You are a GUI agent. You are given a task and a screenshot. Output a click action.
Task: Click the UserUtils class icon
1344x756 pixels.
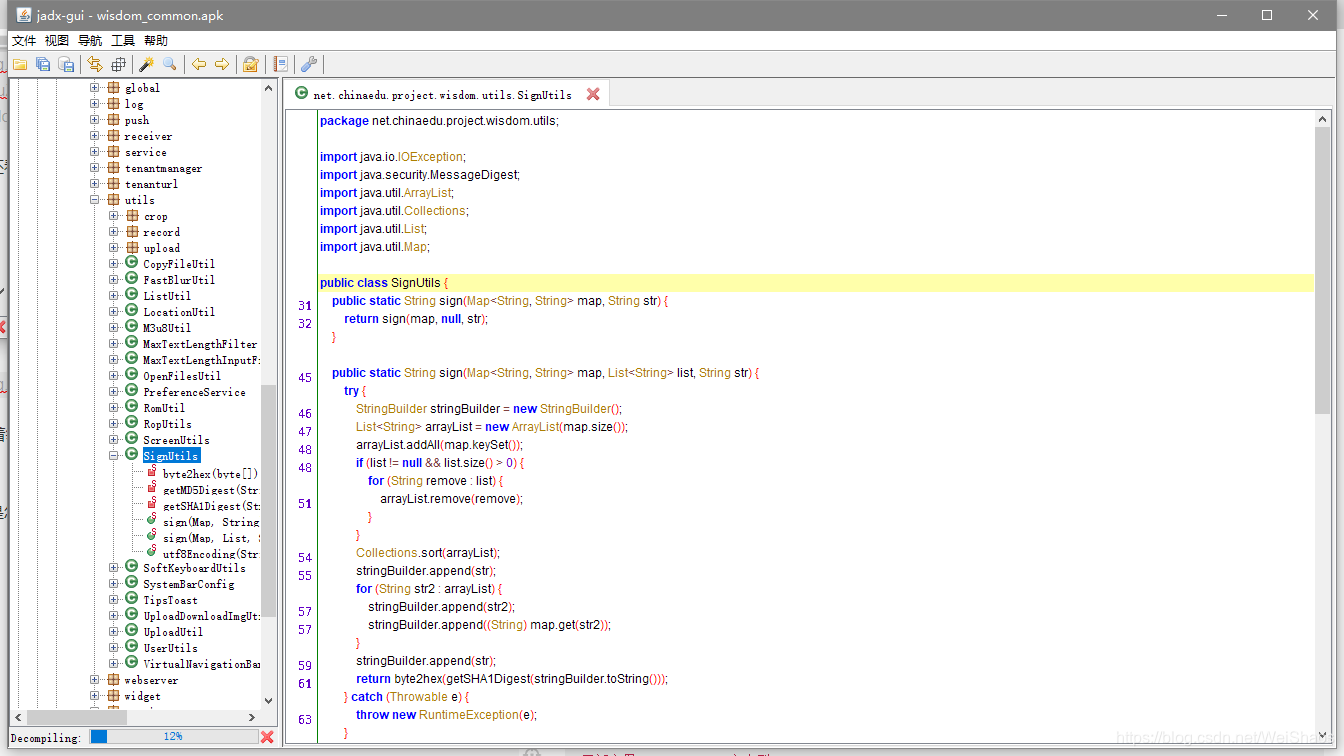tap(131, 647)
